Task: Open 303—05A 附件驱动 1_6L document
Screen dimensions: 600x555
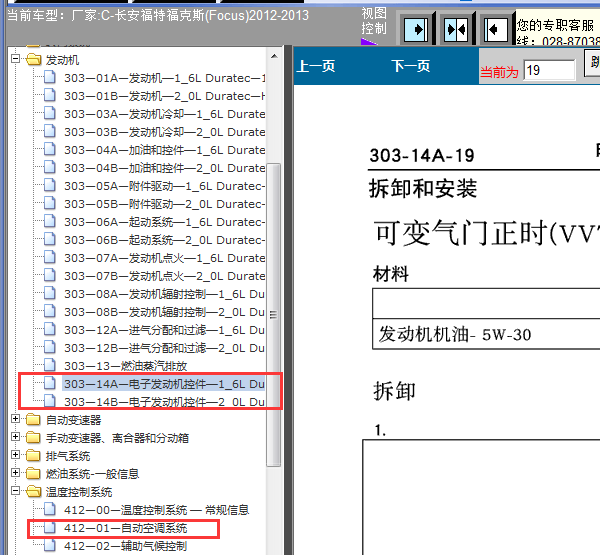Action: (165, 186)
